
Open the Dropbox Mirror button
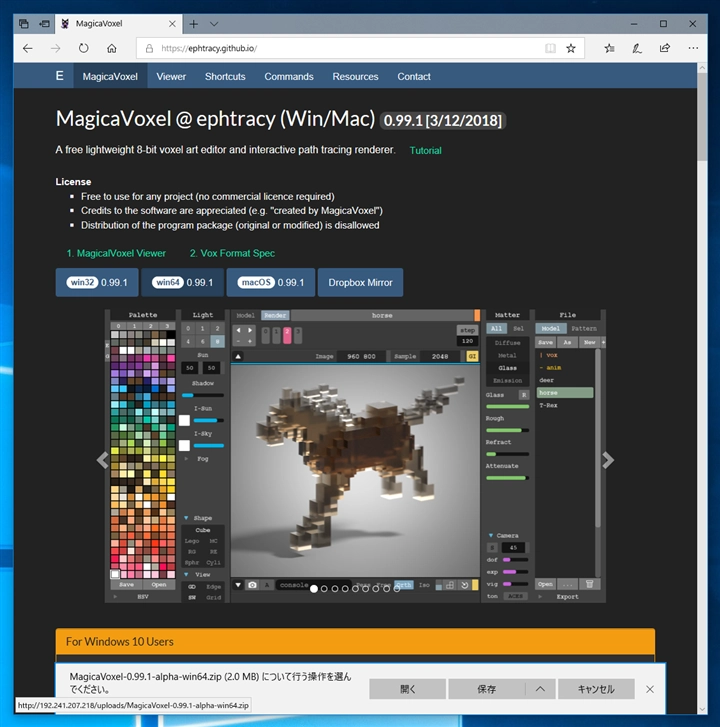(x=360, y=282)
